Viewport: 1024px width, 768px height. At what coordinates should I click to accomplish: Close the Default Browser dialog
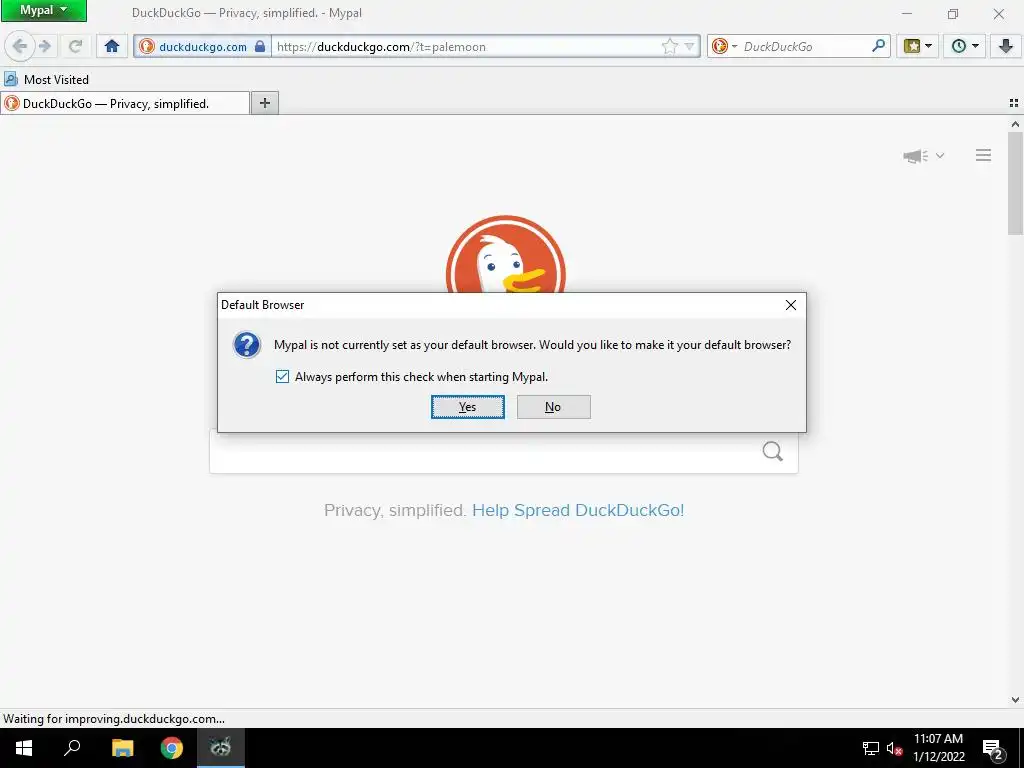coord(791,305)
